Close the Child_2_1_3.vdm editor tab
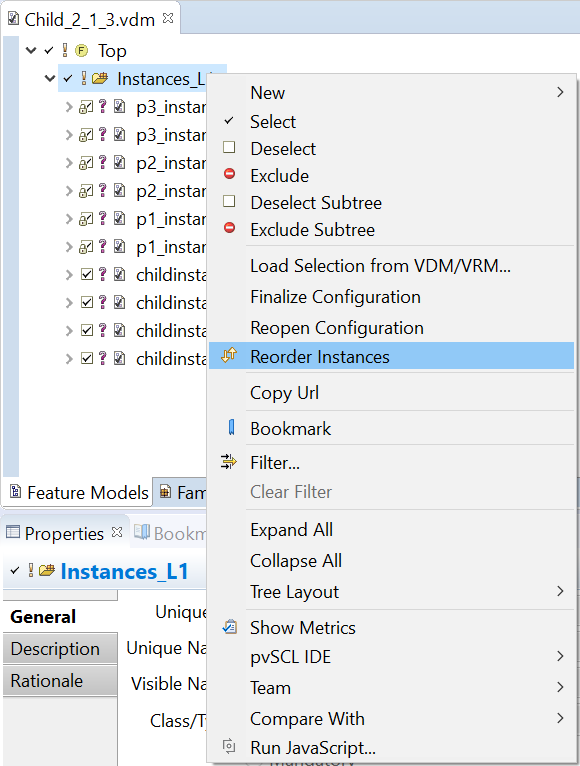The height and width of the screenshot is (766, 580). [x=168, y=18]
